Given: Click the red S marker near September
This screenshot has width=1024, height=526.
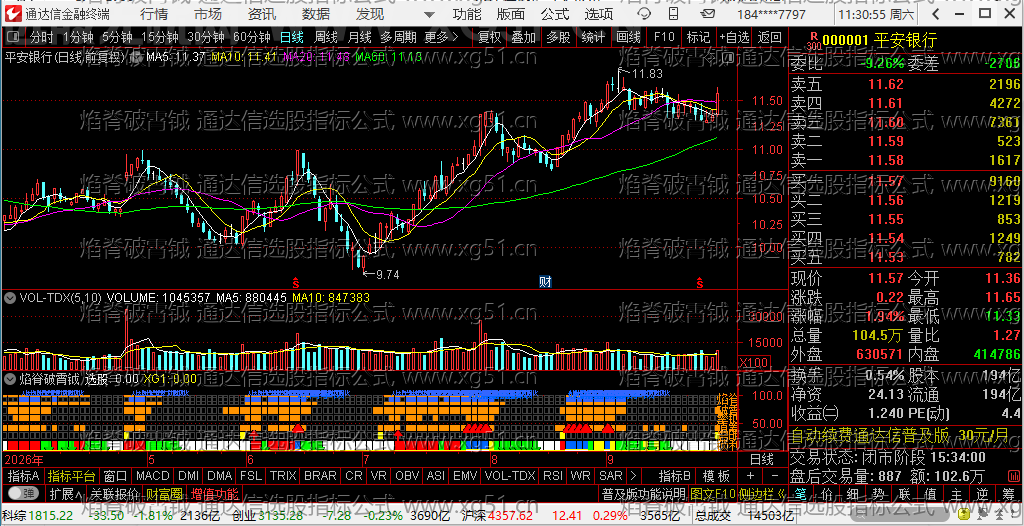Looking at the screenshot, I should pos(699,283).
